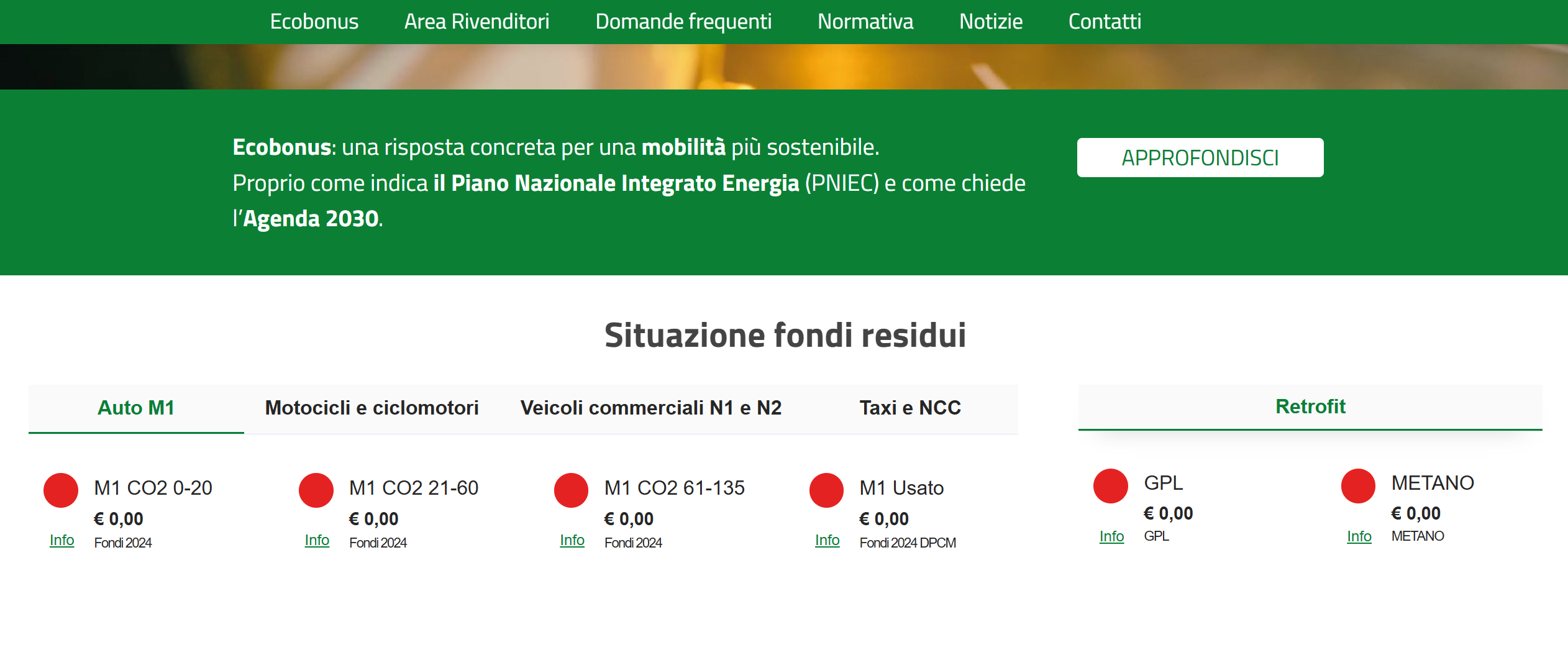Select the Auto M1 tab

point(136,408)
